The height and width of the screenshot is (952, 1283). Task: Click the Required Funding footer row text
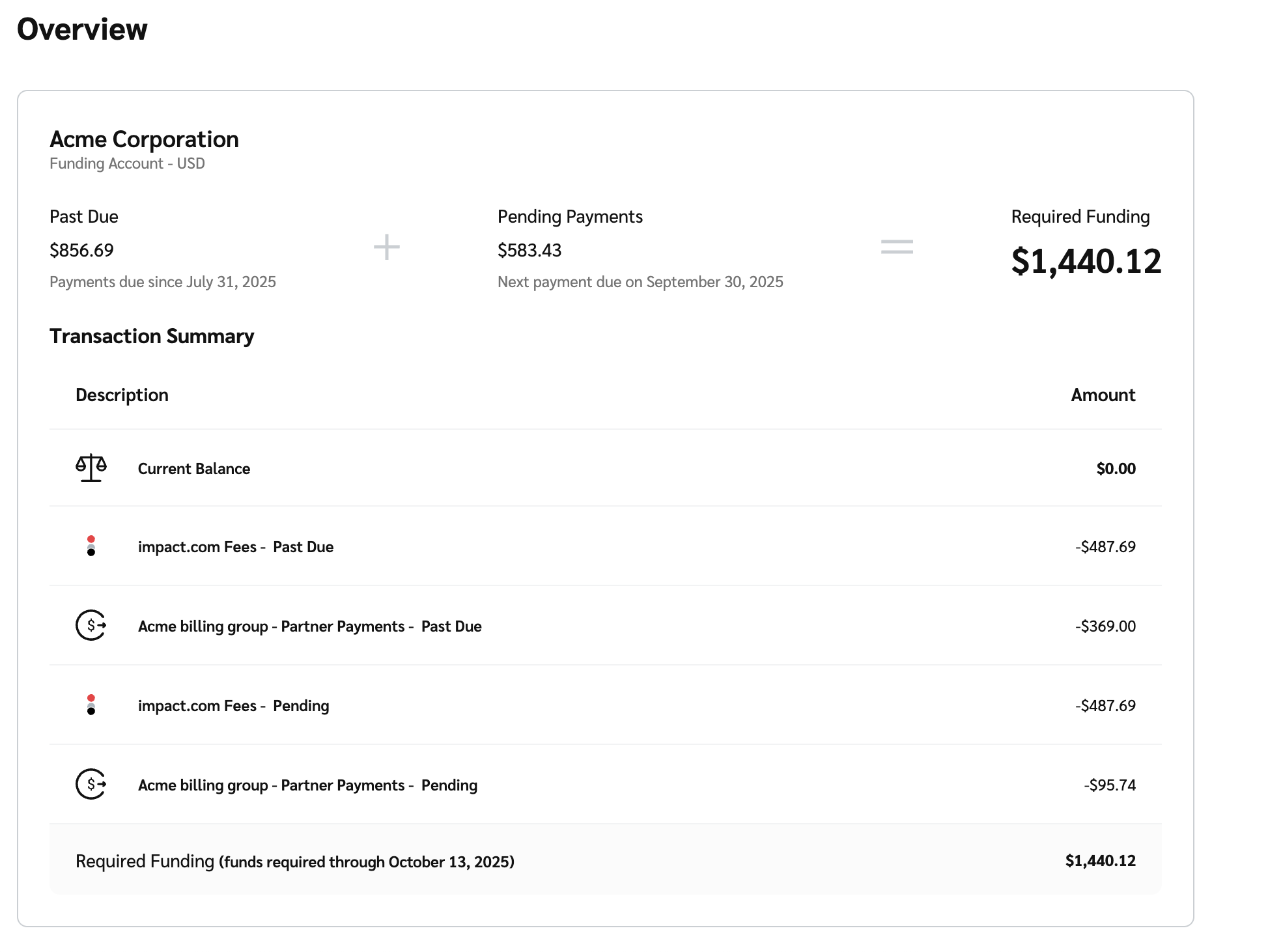coord(294,861)
